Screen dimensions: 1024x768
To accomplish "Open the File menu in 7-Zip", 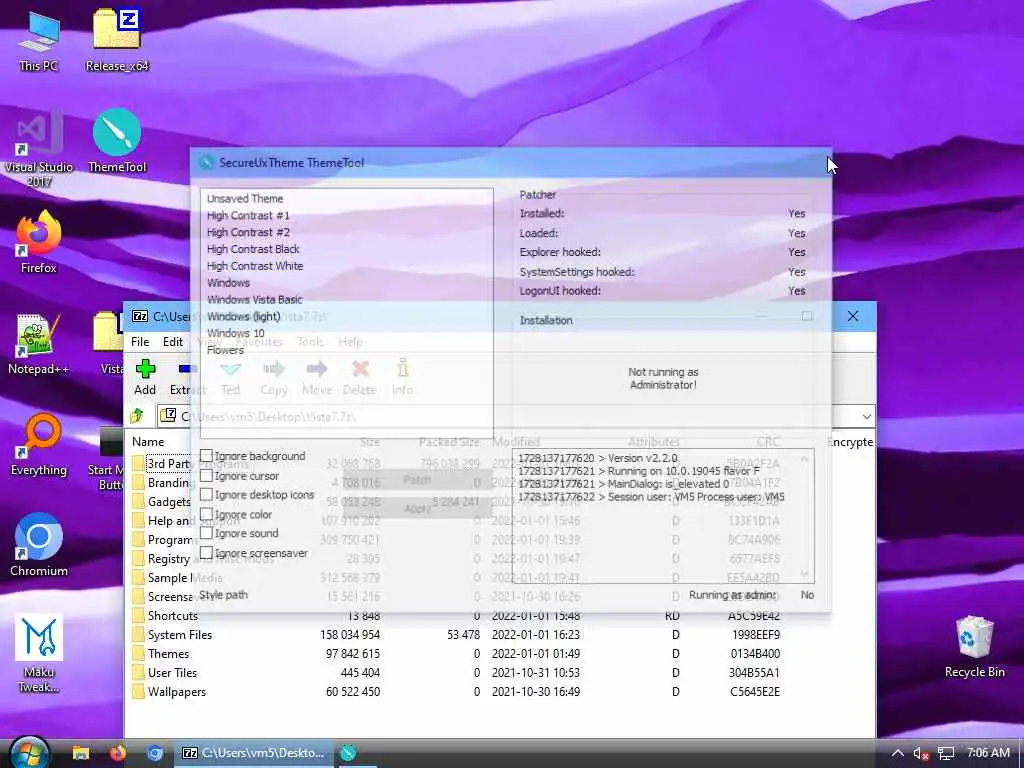I will [x=140, y=342].
